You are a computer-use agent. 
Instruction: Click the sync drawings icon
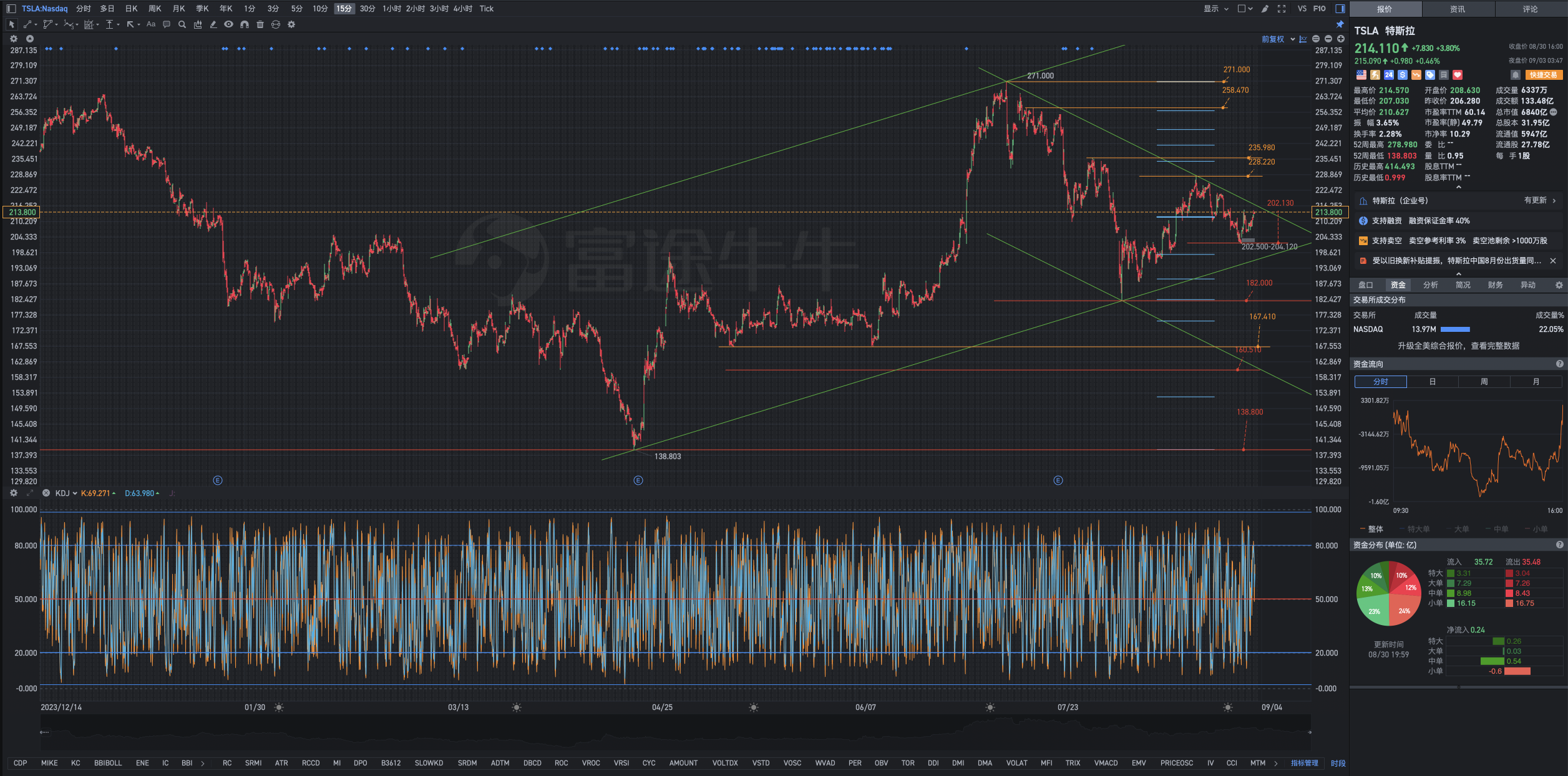pyautogui.click(x=276, y=24)
